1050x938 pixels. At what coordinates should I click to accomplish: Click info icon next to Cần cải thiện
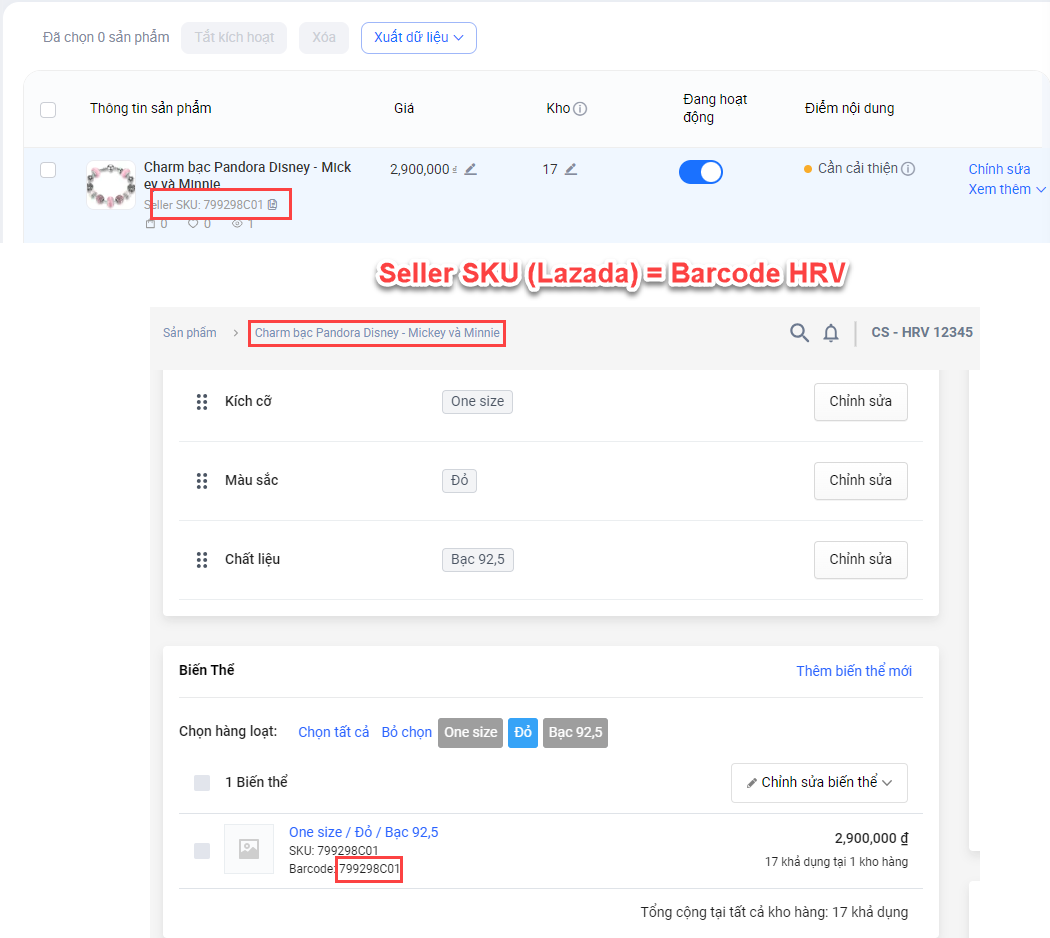pos(908,169)
